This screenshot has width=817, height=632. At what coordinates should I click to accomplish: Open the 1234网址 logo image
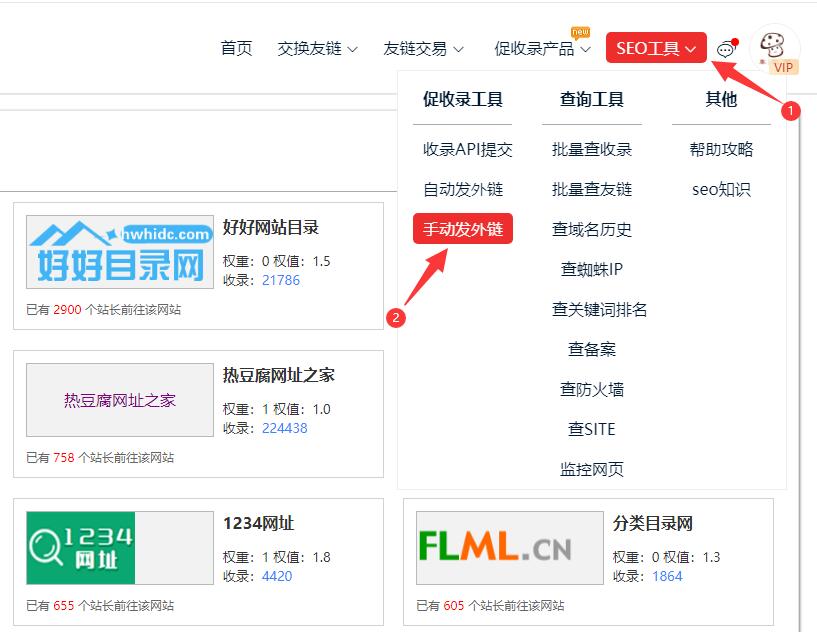[x=119, y=547]
